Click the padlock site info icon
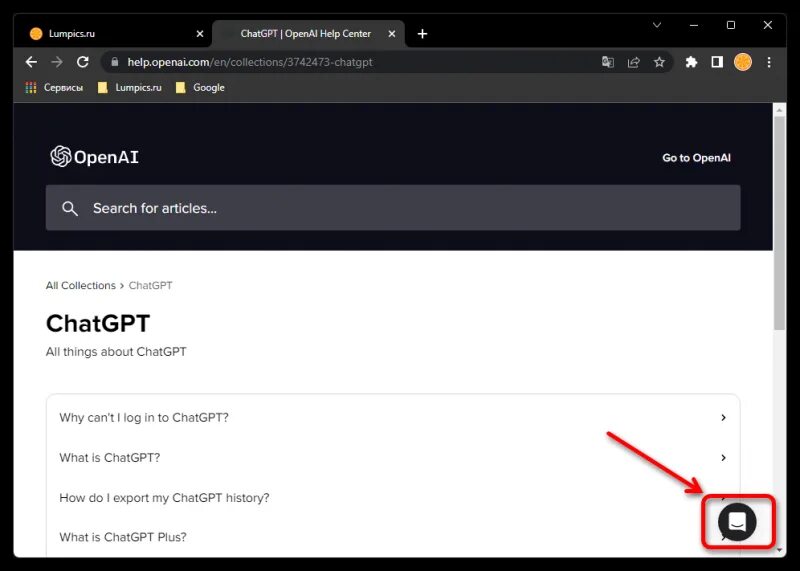 coord(115,62)
